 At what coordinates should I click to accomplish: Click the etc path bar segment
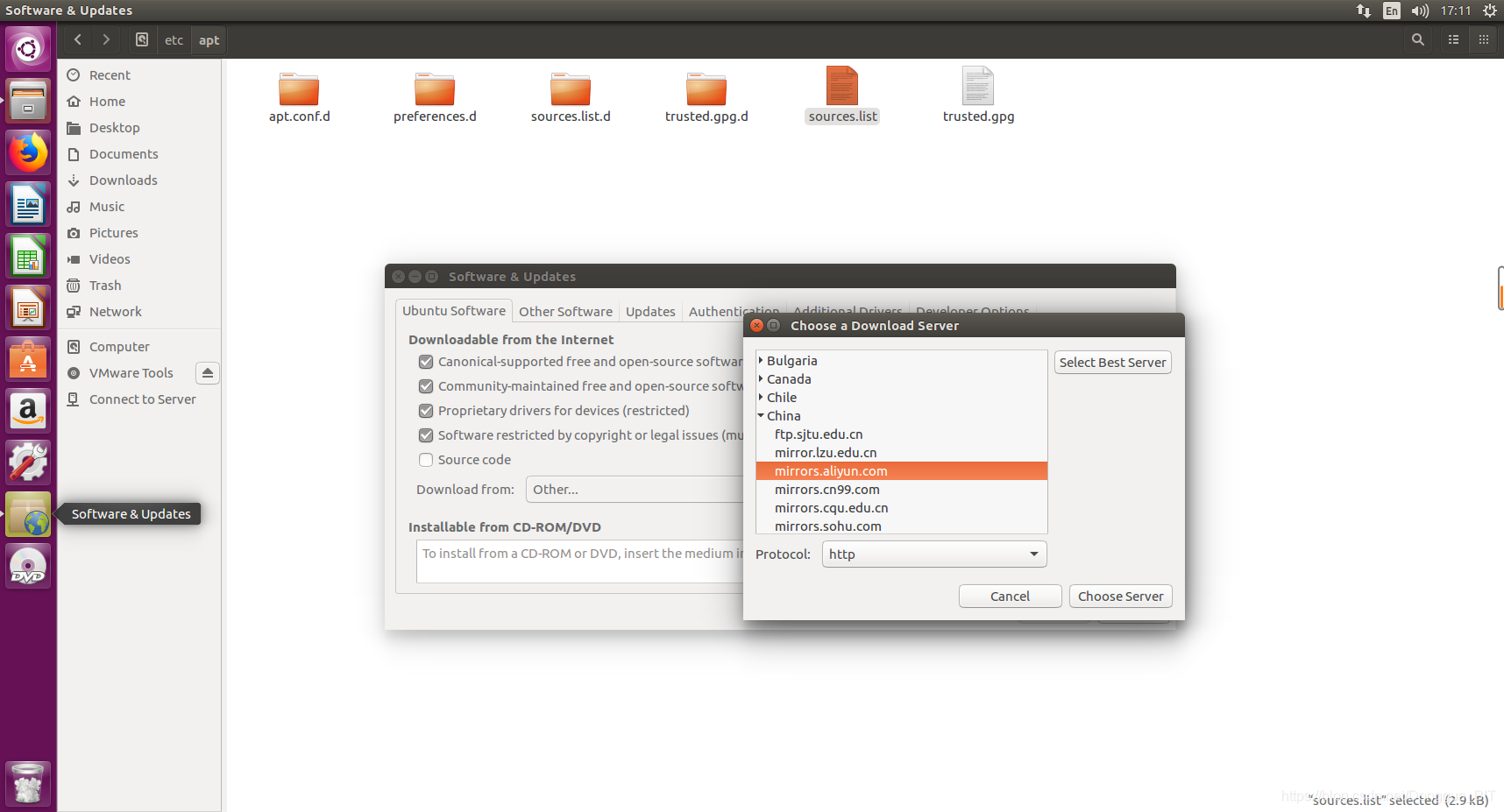tap(174, 39)
